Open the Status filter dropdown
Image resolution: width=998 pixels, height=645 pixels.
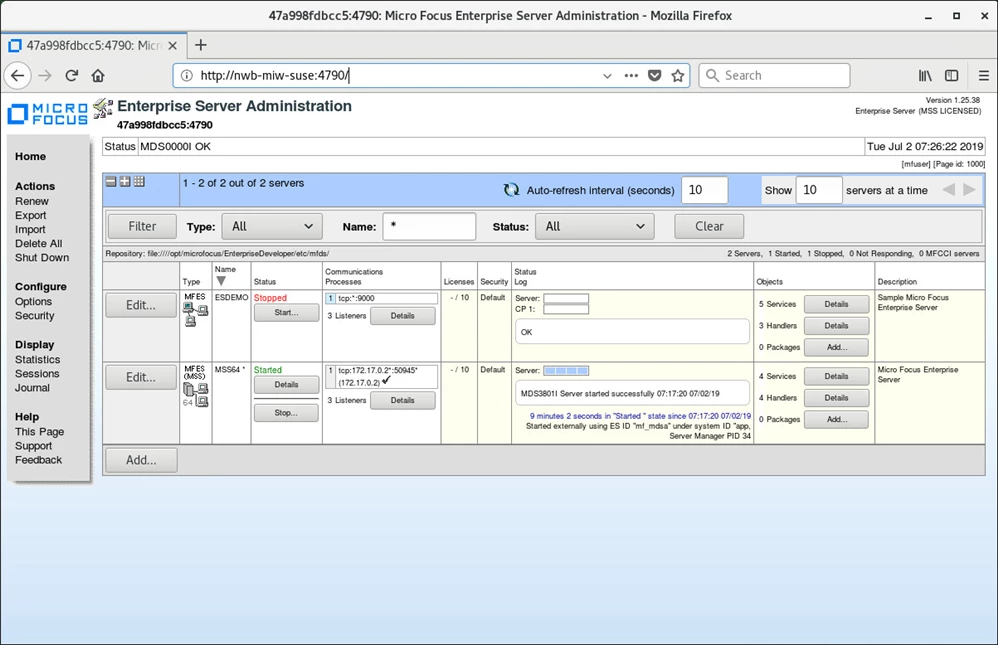pos(594,226)
